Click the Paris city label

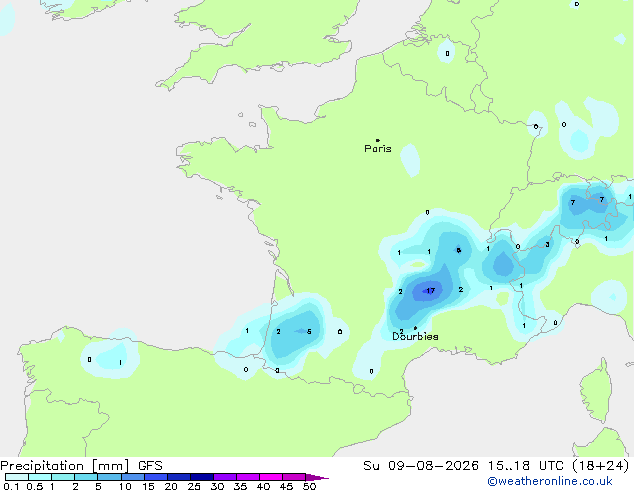click(x=378, y=149)
